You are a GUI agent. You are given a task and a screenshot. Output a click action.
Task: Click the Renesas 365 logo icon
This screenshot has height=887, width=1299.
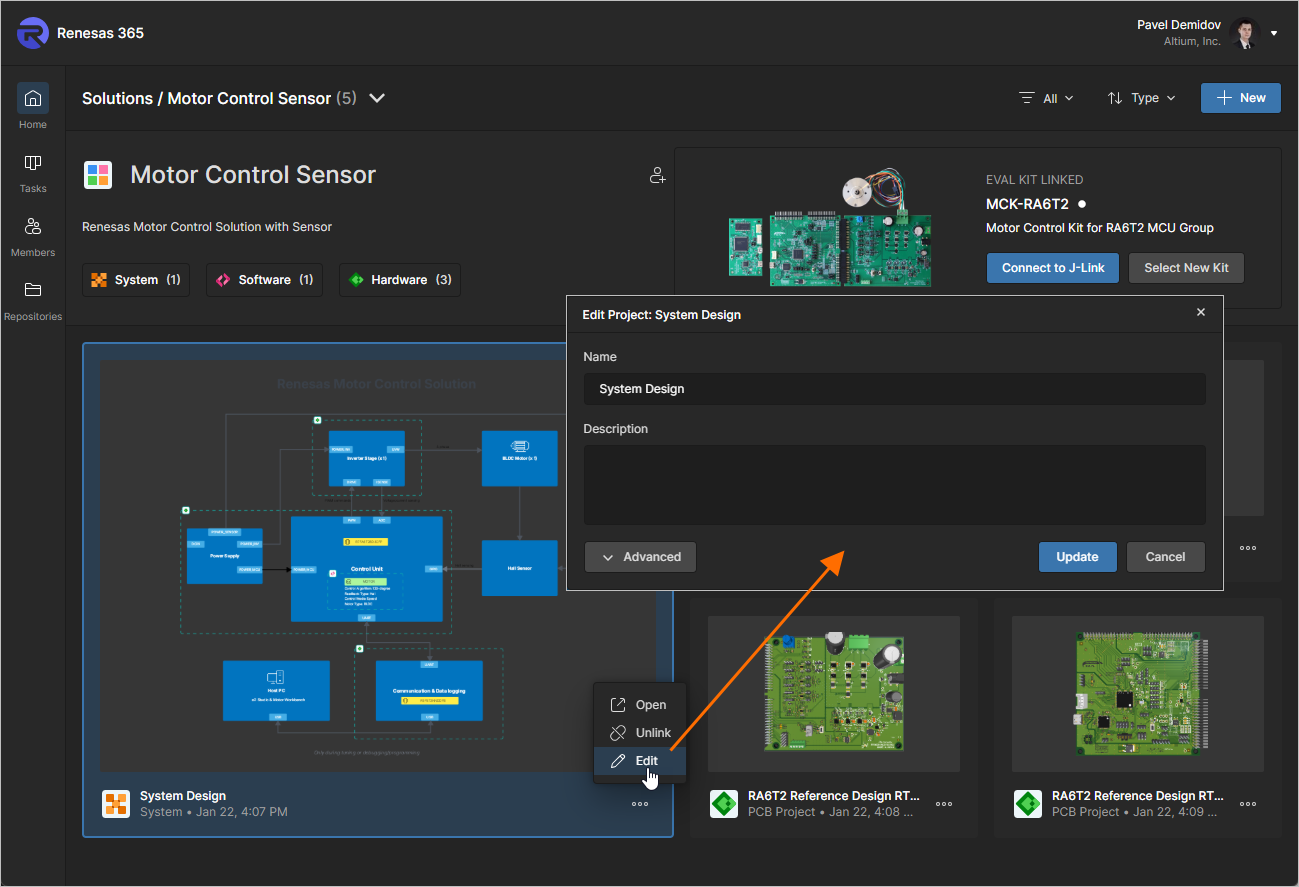click(x=33, y=33)
